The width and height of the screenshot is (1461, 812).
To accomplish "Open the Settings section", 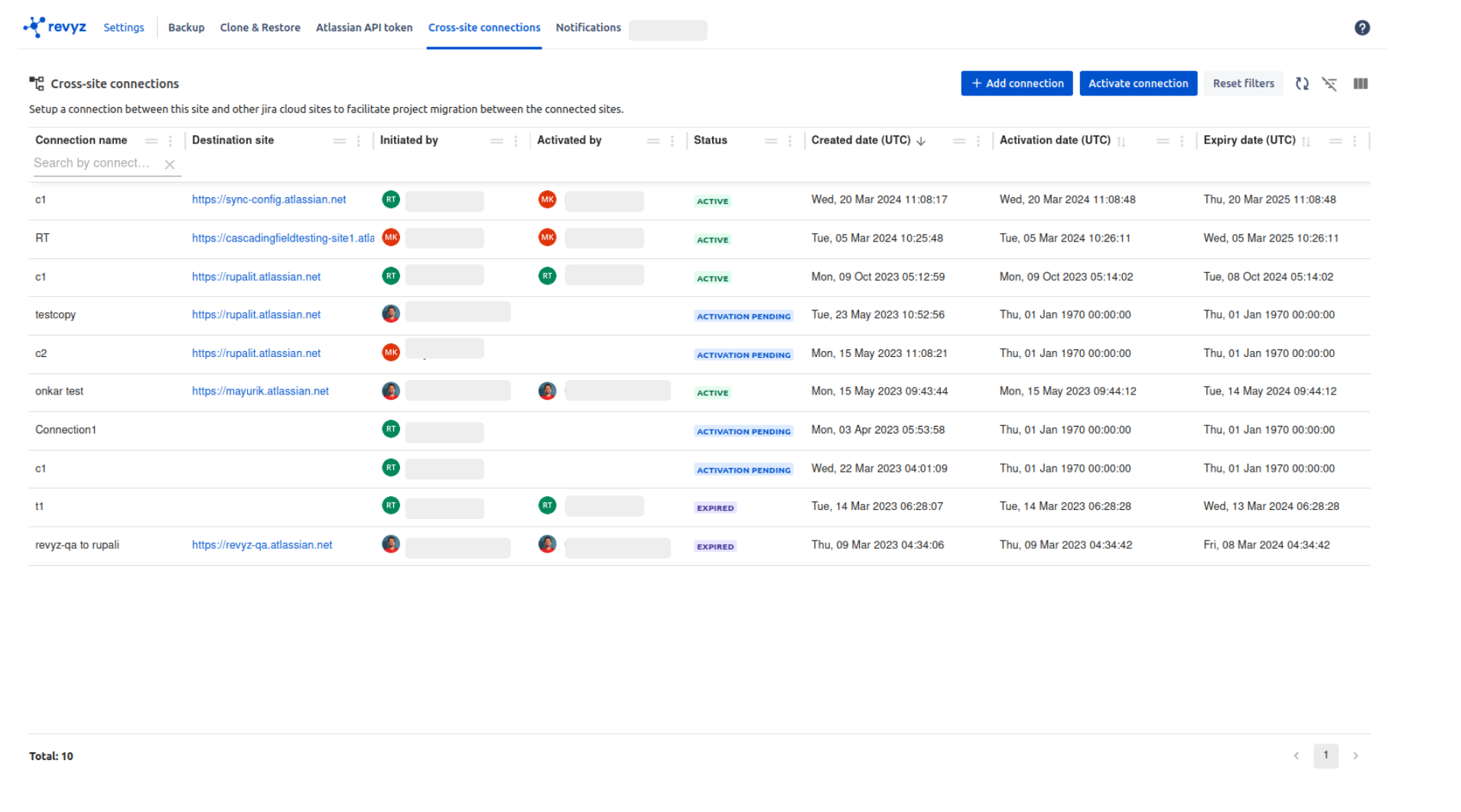I will pyautogui.click(x=124, y=28).
